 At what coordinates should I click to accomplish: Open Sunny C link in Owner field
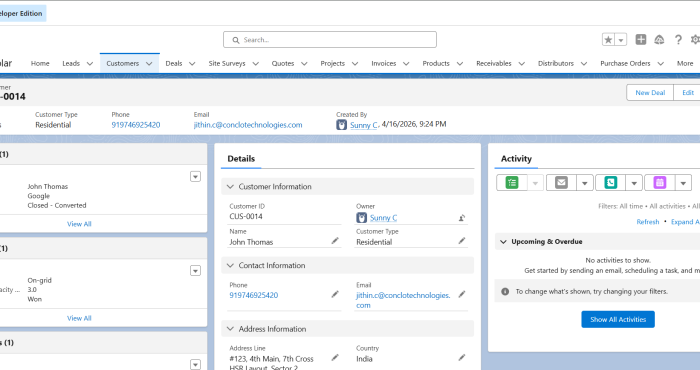tap(383, 218)
